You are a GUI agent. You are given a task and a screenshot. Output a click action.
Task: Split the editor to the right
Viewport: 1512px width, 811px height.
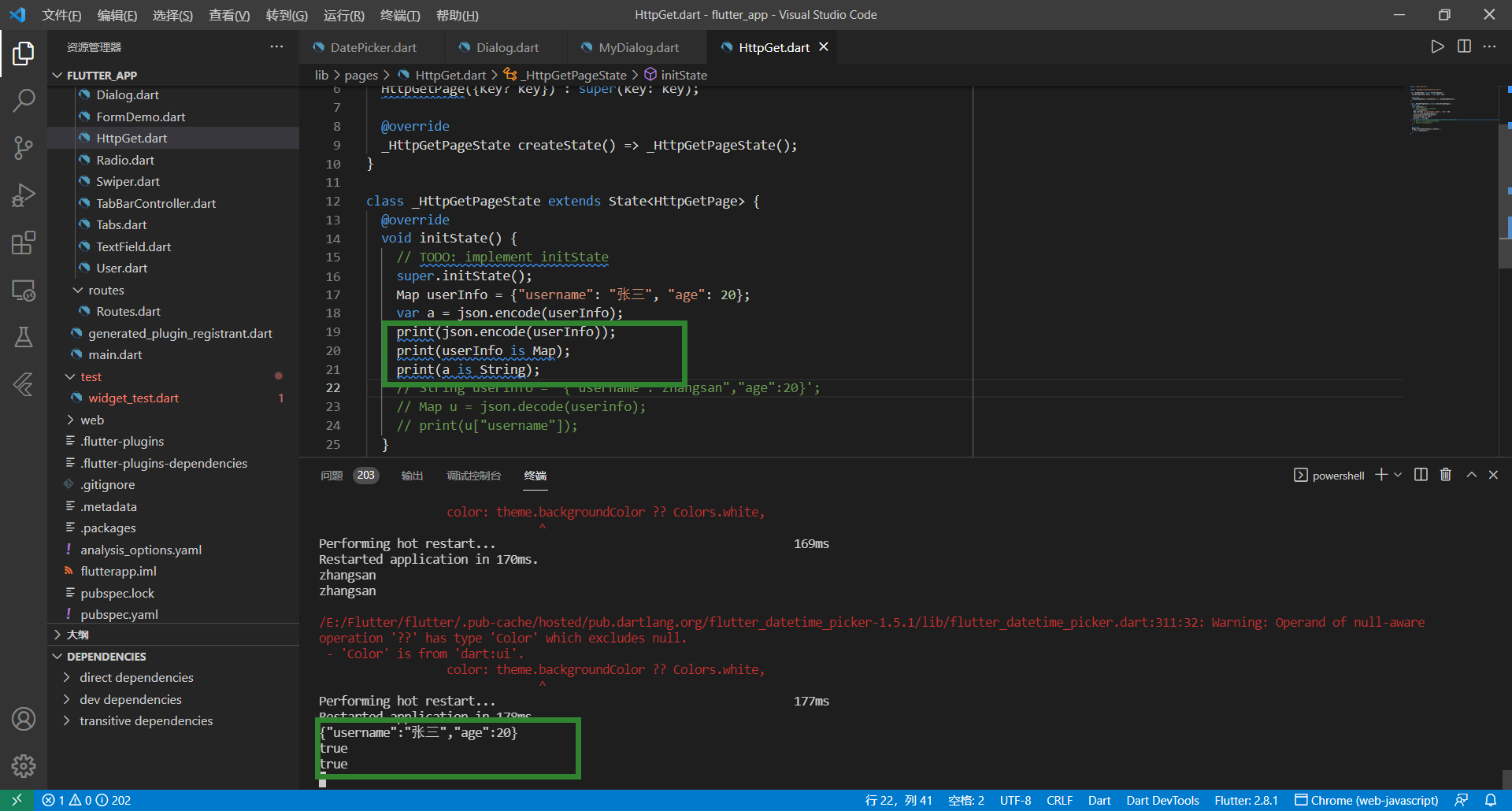1464,47
